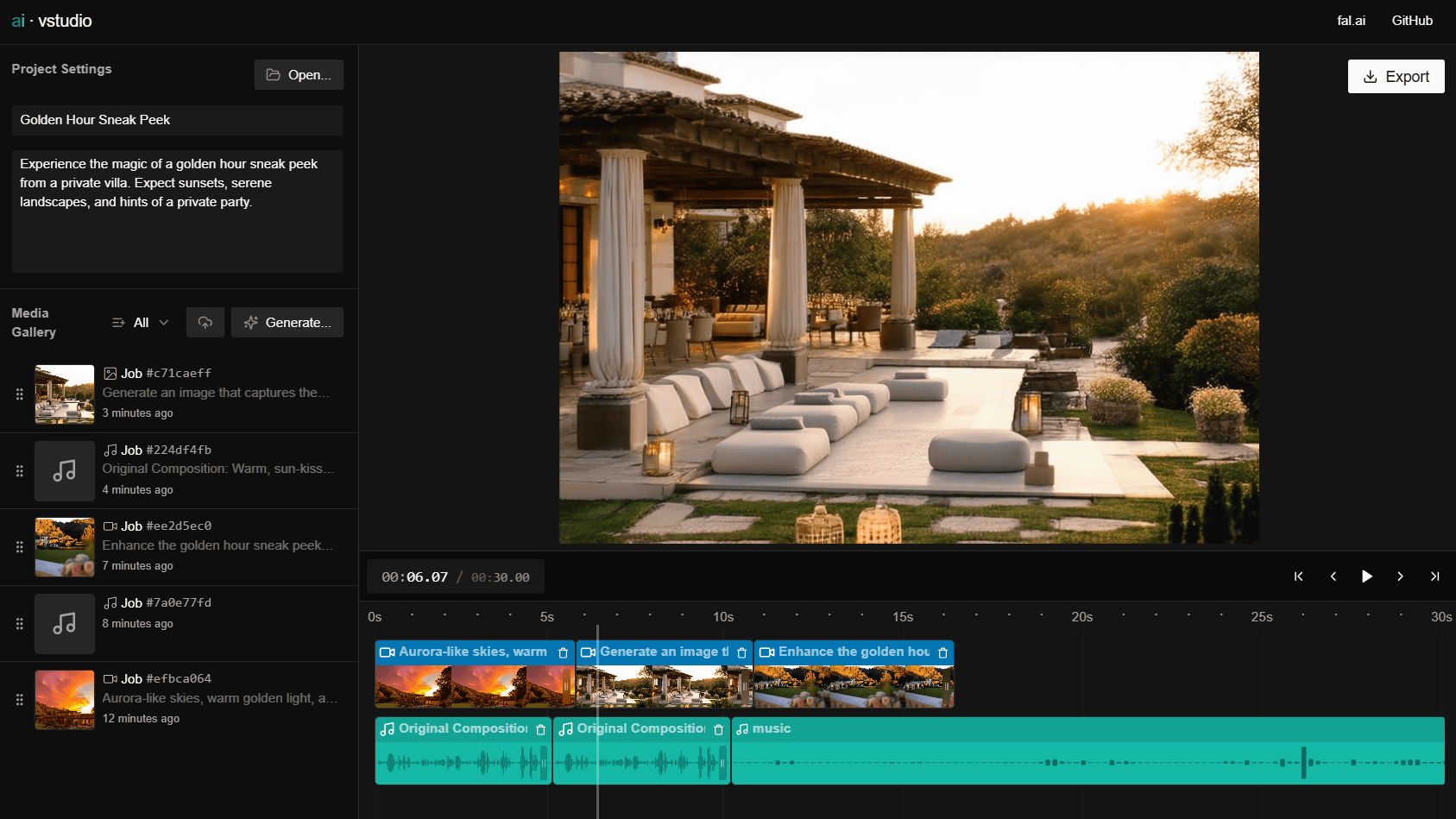Delete the Enhance the golden hour clip
This screenshot has height=819, width=1456.
click(942, 653)
